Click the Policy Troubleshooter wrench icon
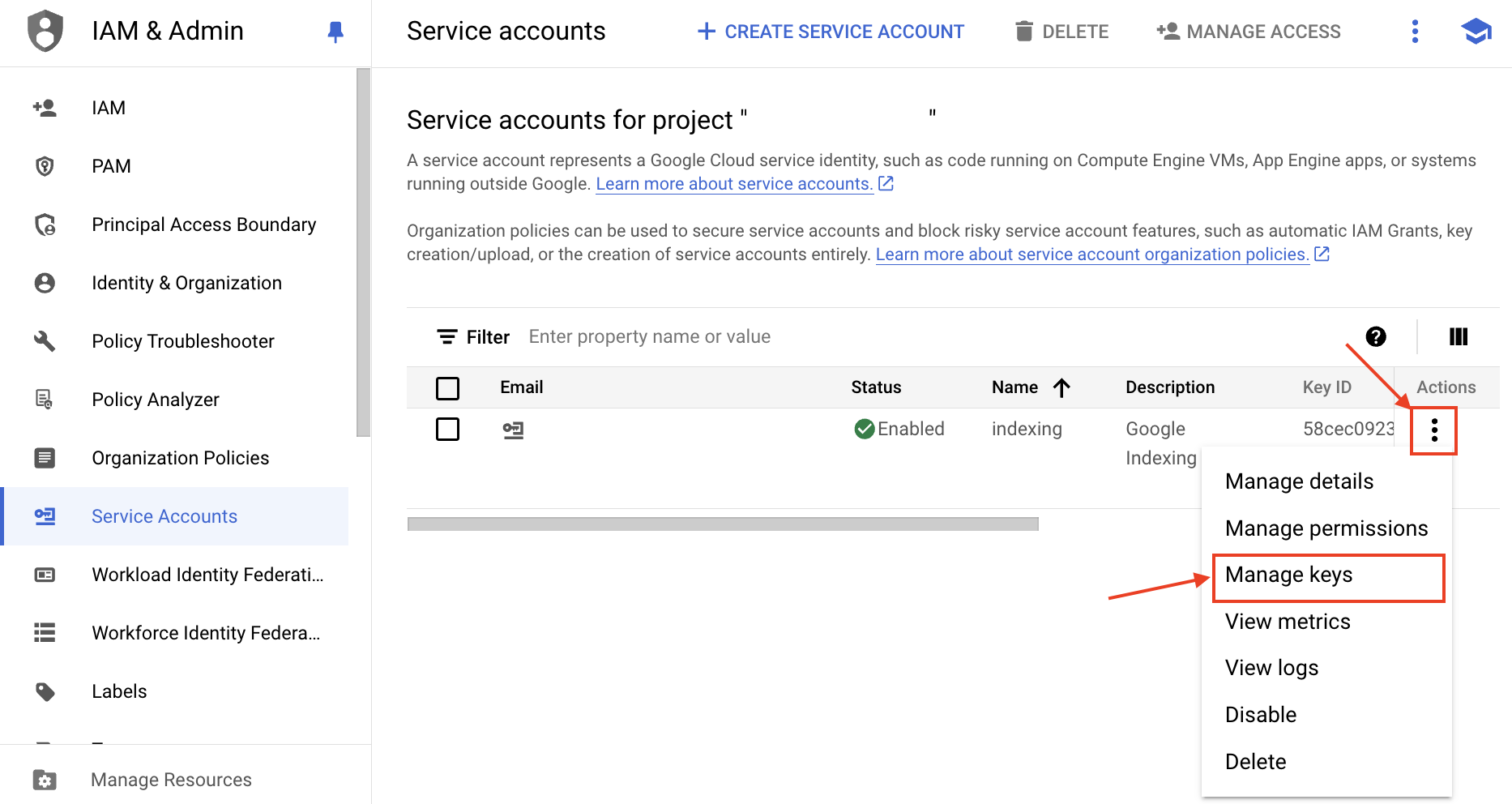This screenshot has width=1512, height=804. point(45,341)
